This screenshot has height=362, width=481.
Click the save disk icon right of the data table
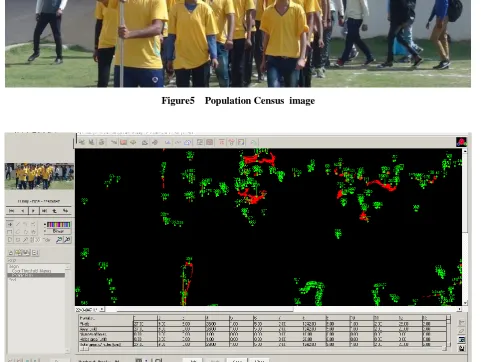(x=461, y=348)
